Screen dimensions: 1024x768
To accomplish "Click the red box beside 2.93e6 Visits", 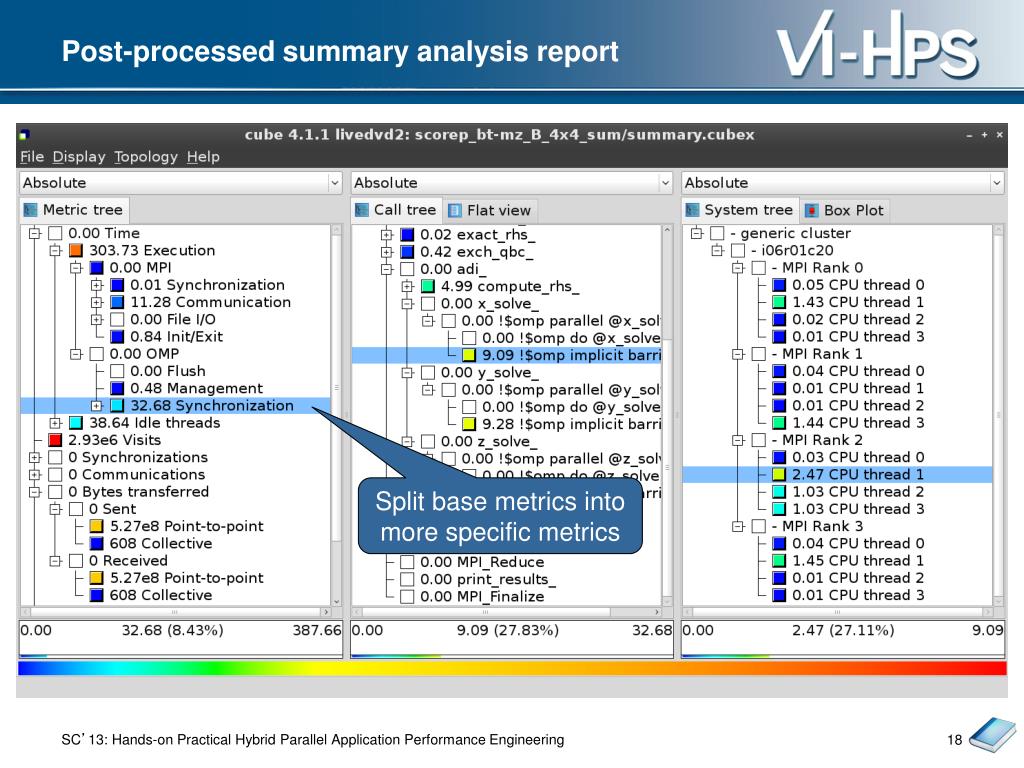I will point(56,440).
